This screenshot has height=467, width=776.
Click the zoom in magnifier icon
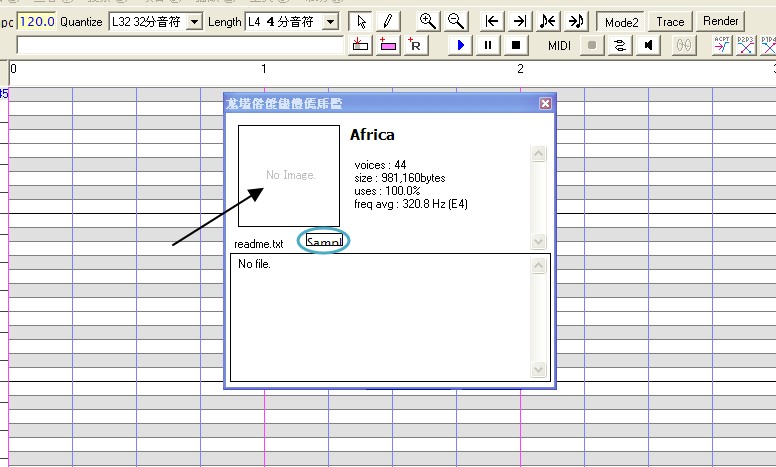tap(428, 21)
